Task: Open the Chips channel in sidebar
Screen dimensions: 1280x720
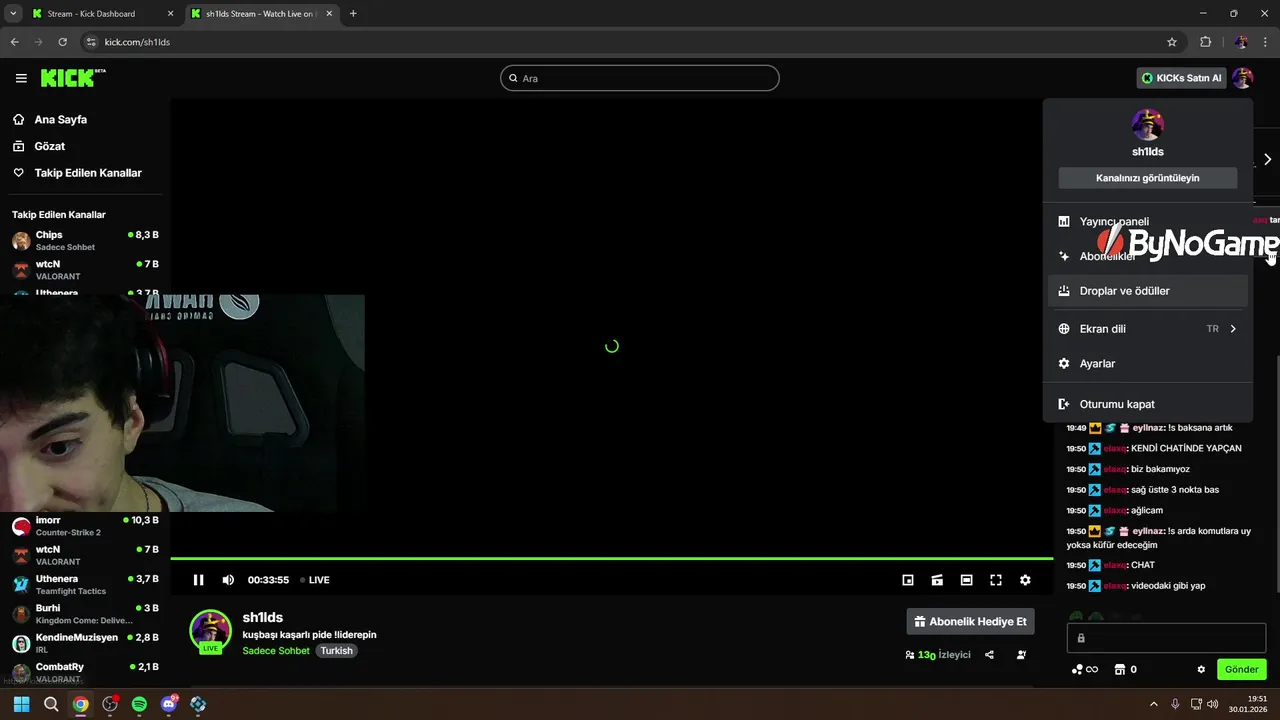Action: pyautogui.click(x=85, y=240)
